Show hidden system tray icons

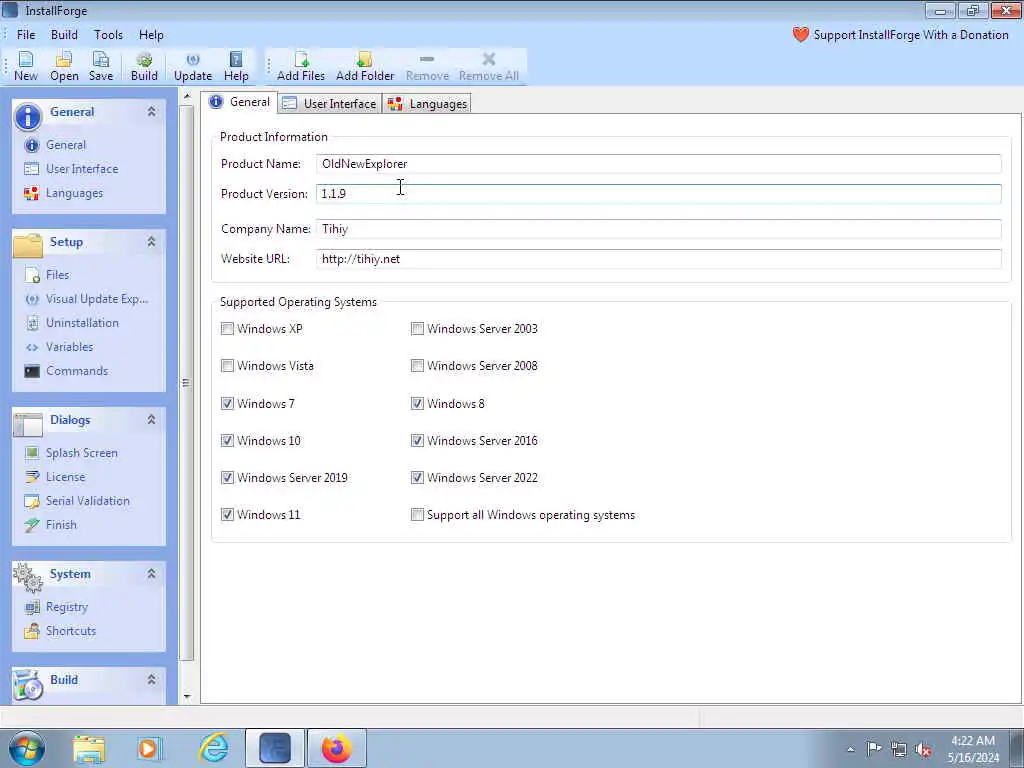tap(850, 750)
